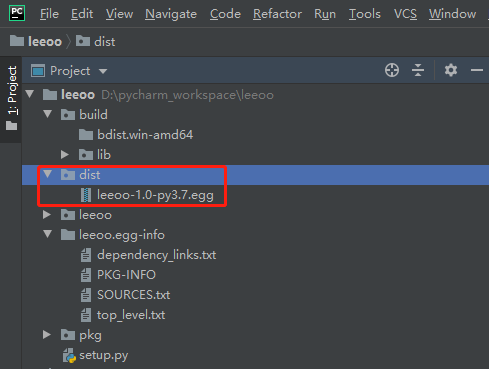Collapse the build folder
The image size is (489, 369).
(x=48, y=114)
